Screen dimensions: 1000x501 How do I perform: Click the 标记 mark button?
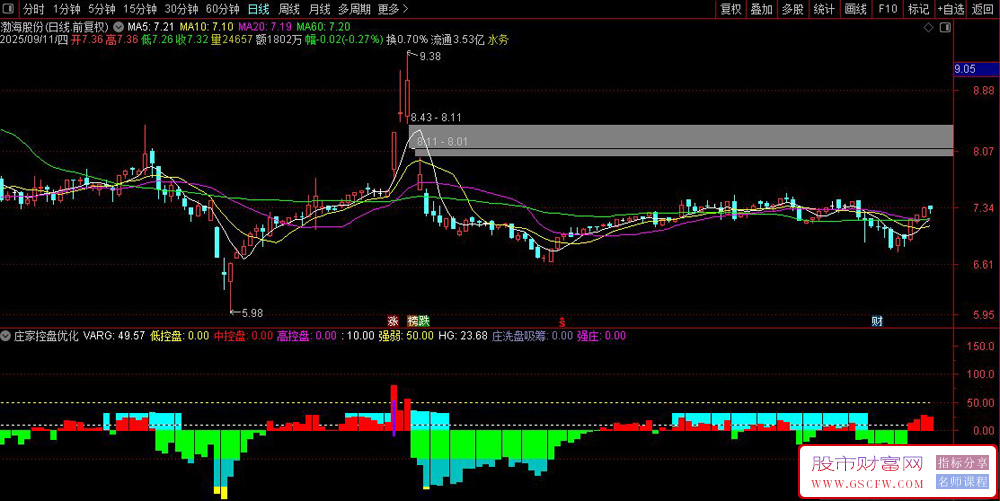coord(918,9)
